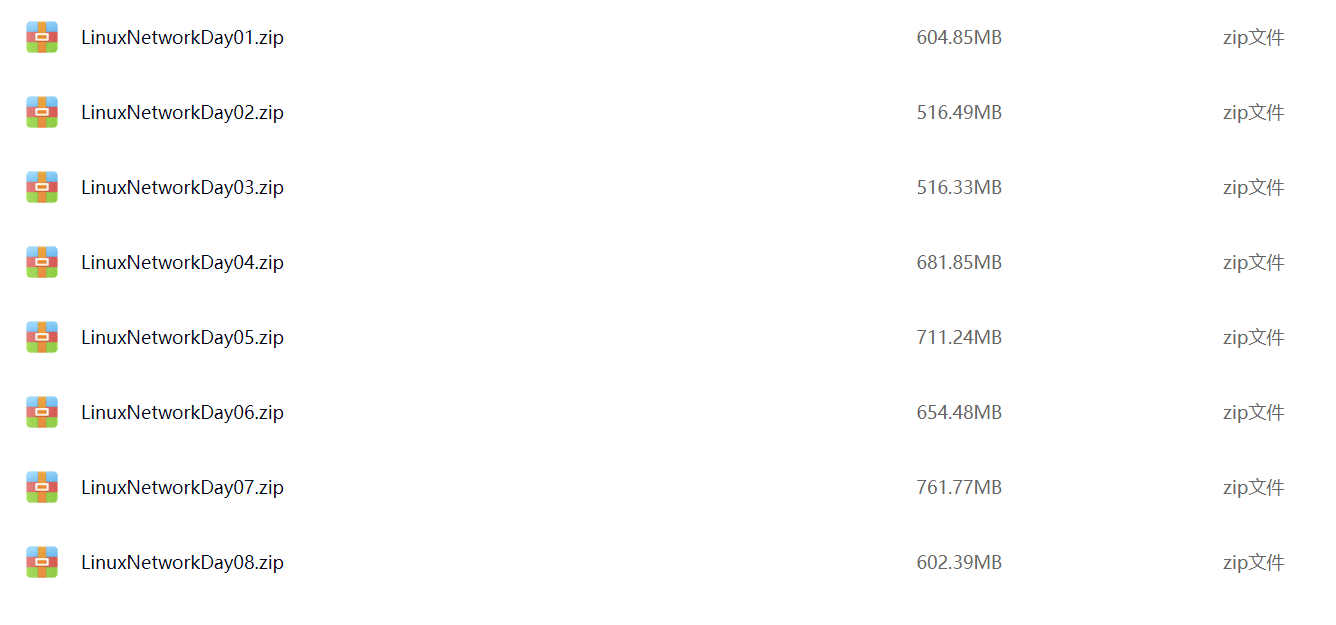Image resolution: width=1336 pixels, height=625 pixels.
Task: Click the 711.24MB file size value
Action: [958, 338]
